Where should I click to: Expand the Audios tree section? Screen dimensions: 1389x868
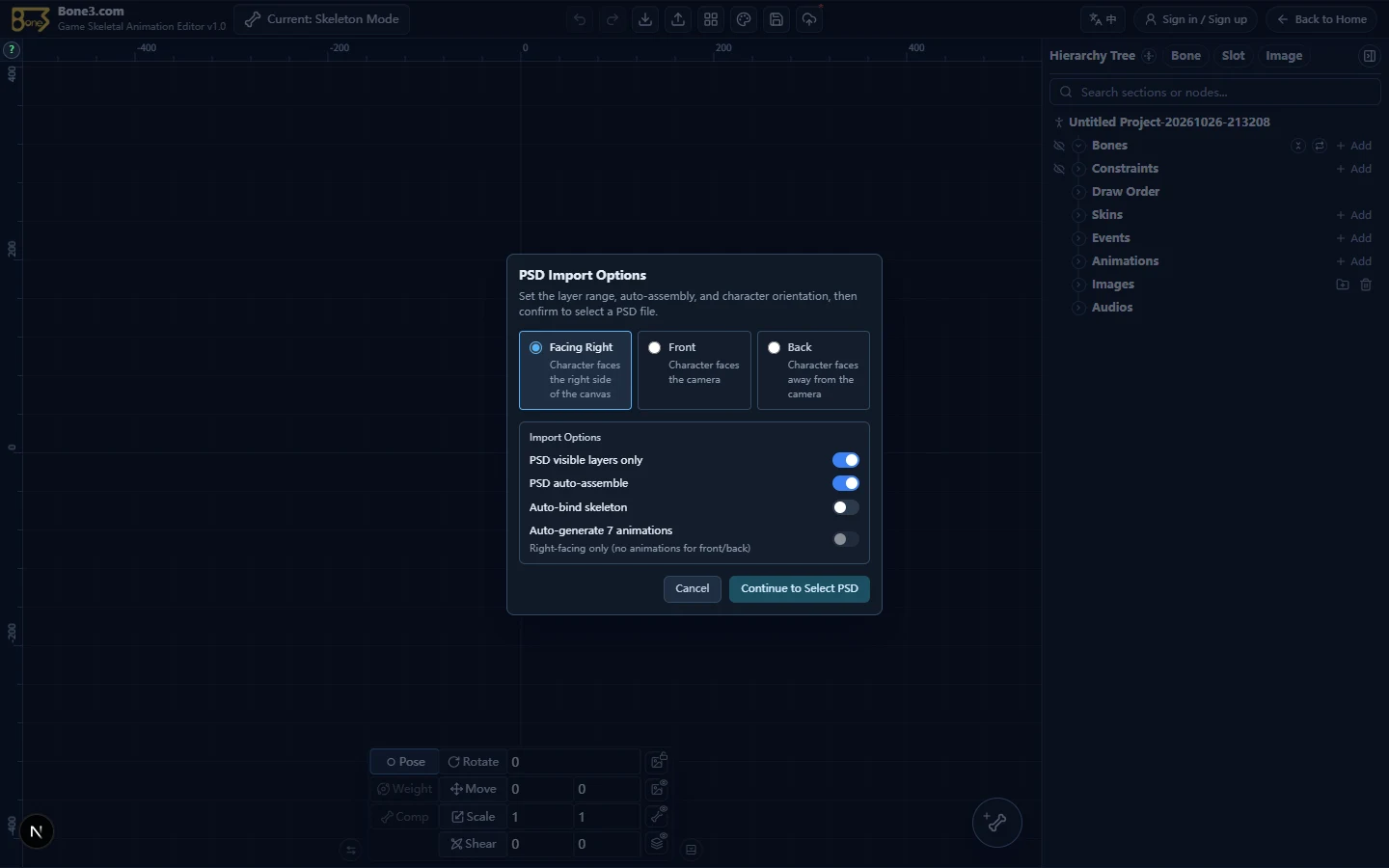pyautogui.click(x=1078, y=308)
